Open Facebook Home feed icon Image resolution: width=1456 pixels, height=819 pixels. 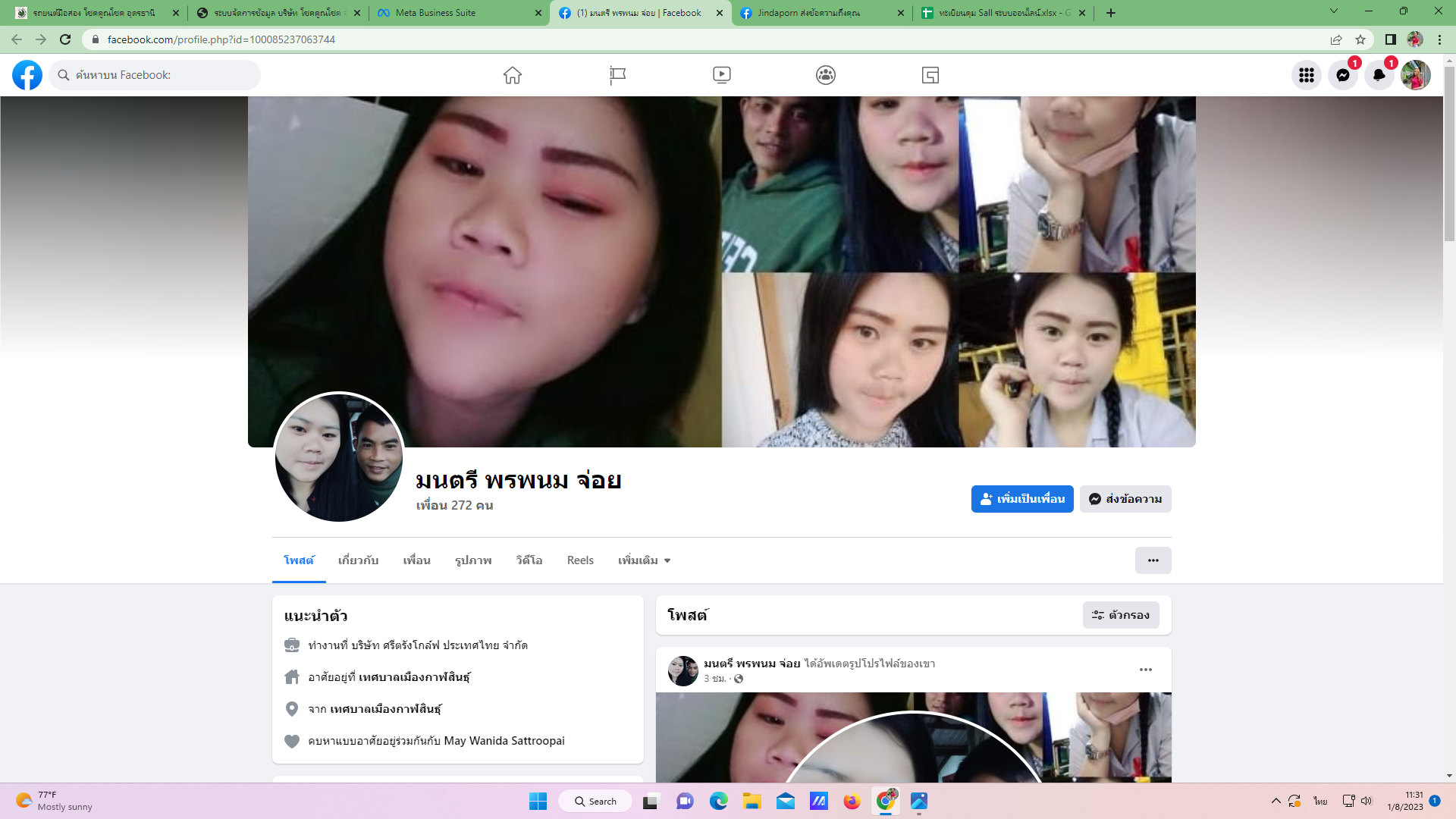pos(513,75)
